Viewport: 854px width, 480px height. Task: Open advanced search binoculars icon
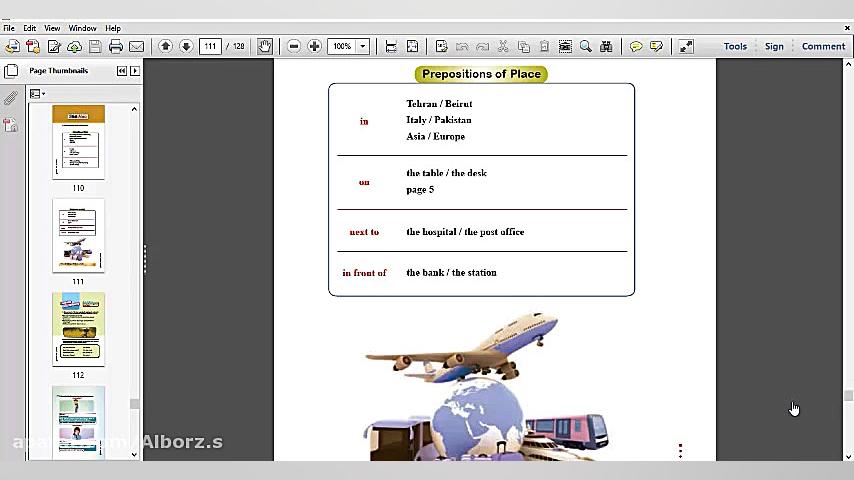click(606, 47)
